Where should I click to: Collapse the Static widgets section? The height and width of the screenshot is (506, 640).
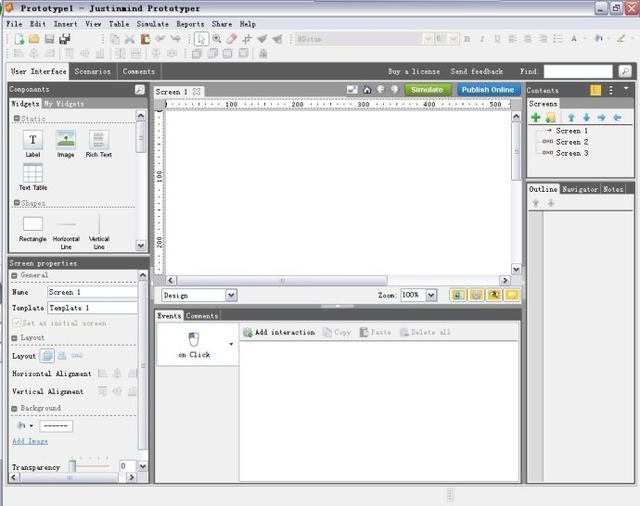point(16,118)
